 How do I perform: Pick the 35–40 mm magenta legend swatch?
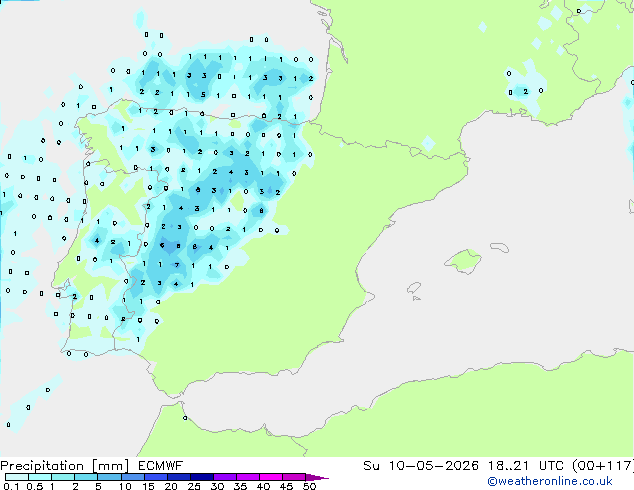247,477
